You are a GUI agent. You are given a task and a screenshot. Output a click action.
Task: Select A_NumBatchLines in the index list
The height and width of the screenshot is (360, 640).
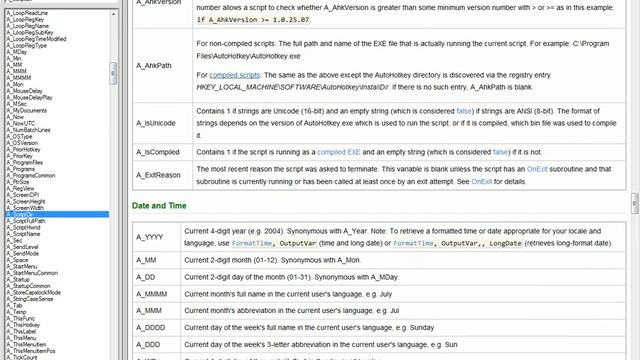point(28,130)
